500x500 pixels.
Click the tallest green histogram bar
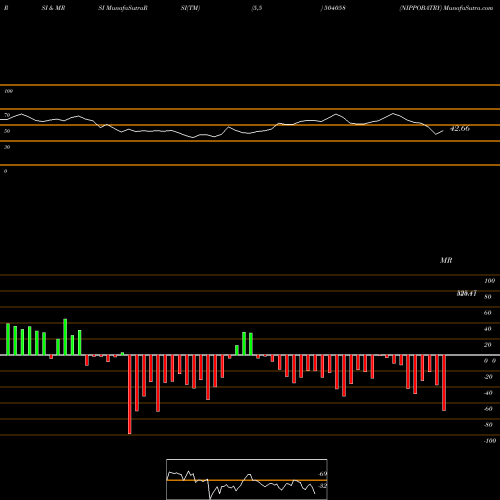65,337
